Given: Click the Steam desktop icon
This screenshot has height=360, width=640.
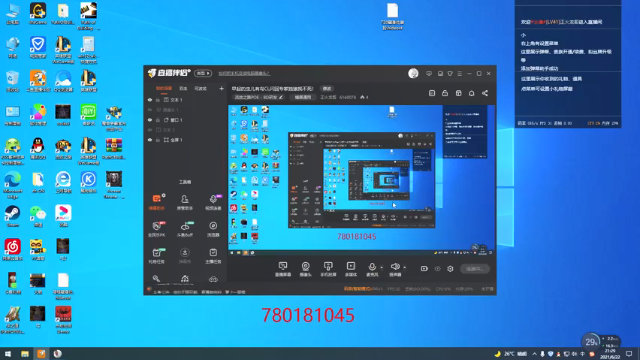Looking at the screenshot, I should coord(12,216).
